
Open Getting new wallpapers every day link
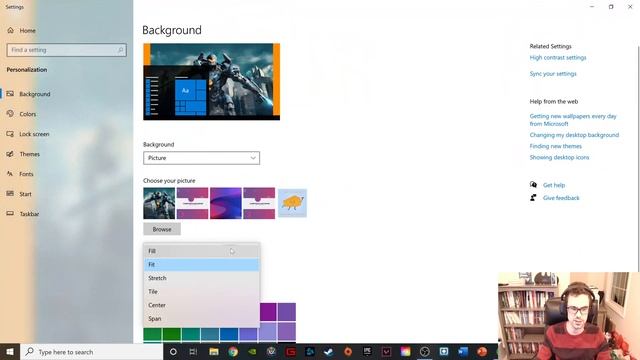[573, 120]
